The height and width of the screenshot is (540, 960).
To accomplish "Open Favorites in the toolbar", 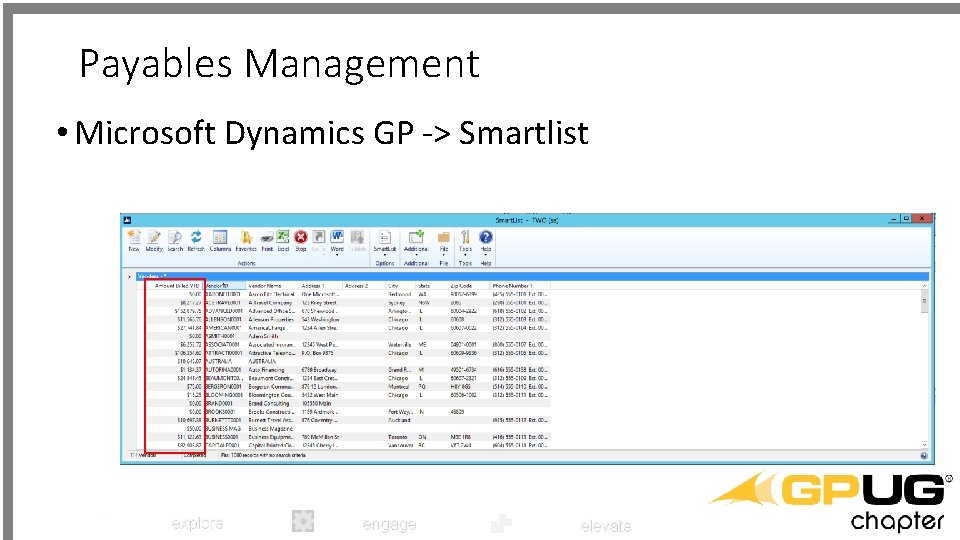I will click(246, 240).
